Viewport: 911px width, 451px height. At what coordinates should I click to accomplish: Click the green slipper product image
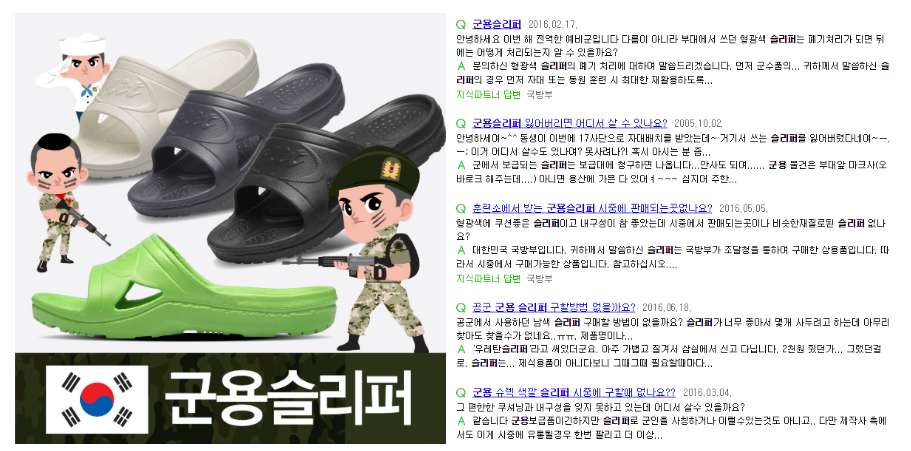pos(184,288)
